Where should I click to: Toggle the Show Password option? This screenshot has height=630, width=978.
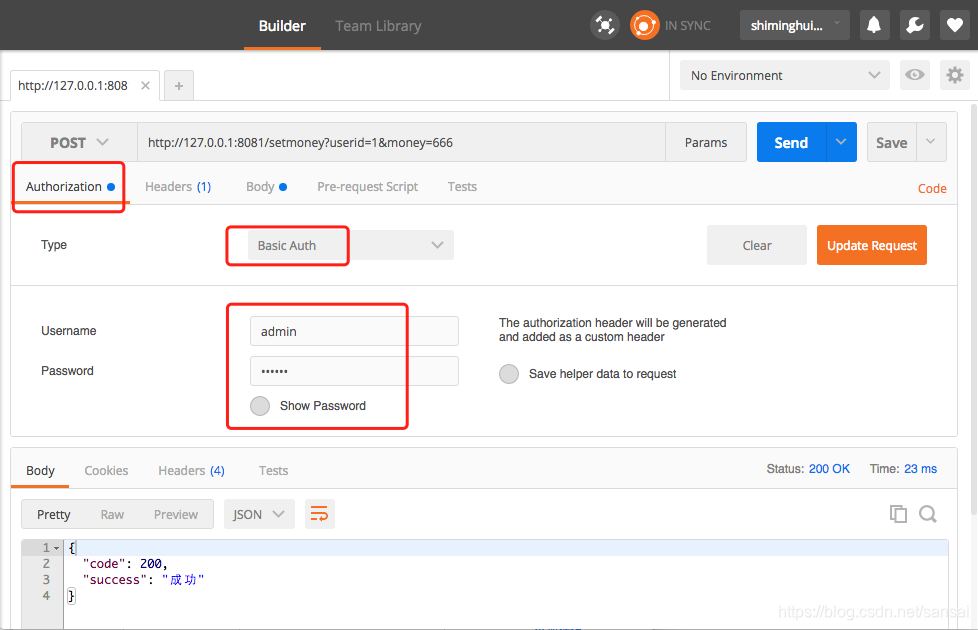[259, 405]
